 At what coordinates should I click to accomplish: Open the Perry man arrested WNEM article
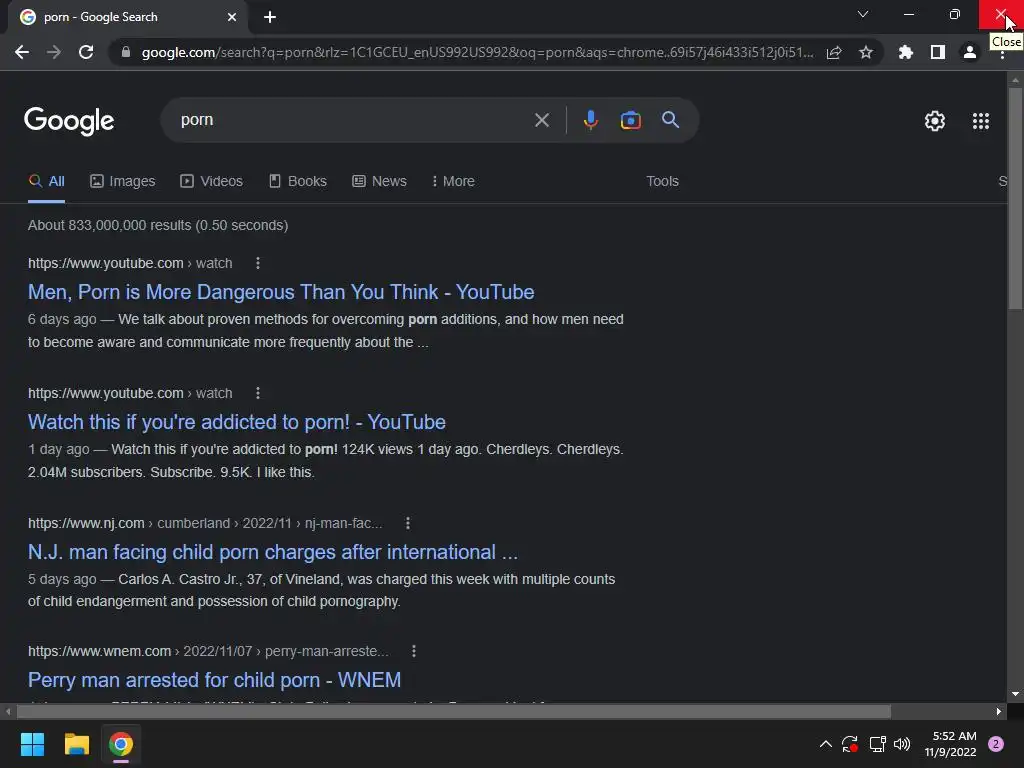click(x=214, y=680)
